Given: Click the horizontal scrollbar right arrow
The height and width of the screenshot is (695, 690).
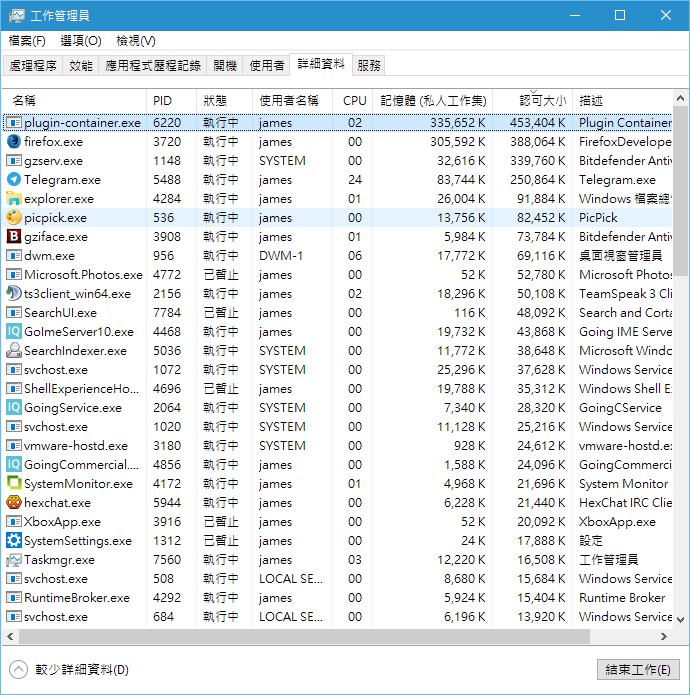Looking at the screenshot, I should tap(664, 636).
